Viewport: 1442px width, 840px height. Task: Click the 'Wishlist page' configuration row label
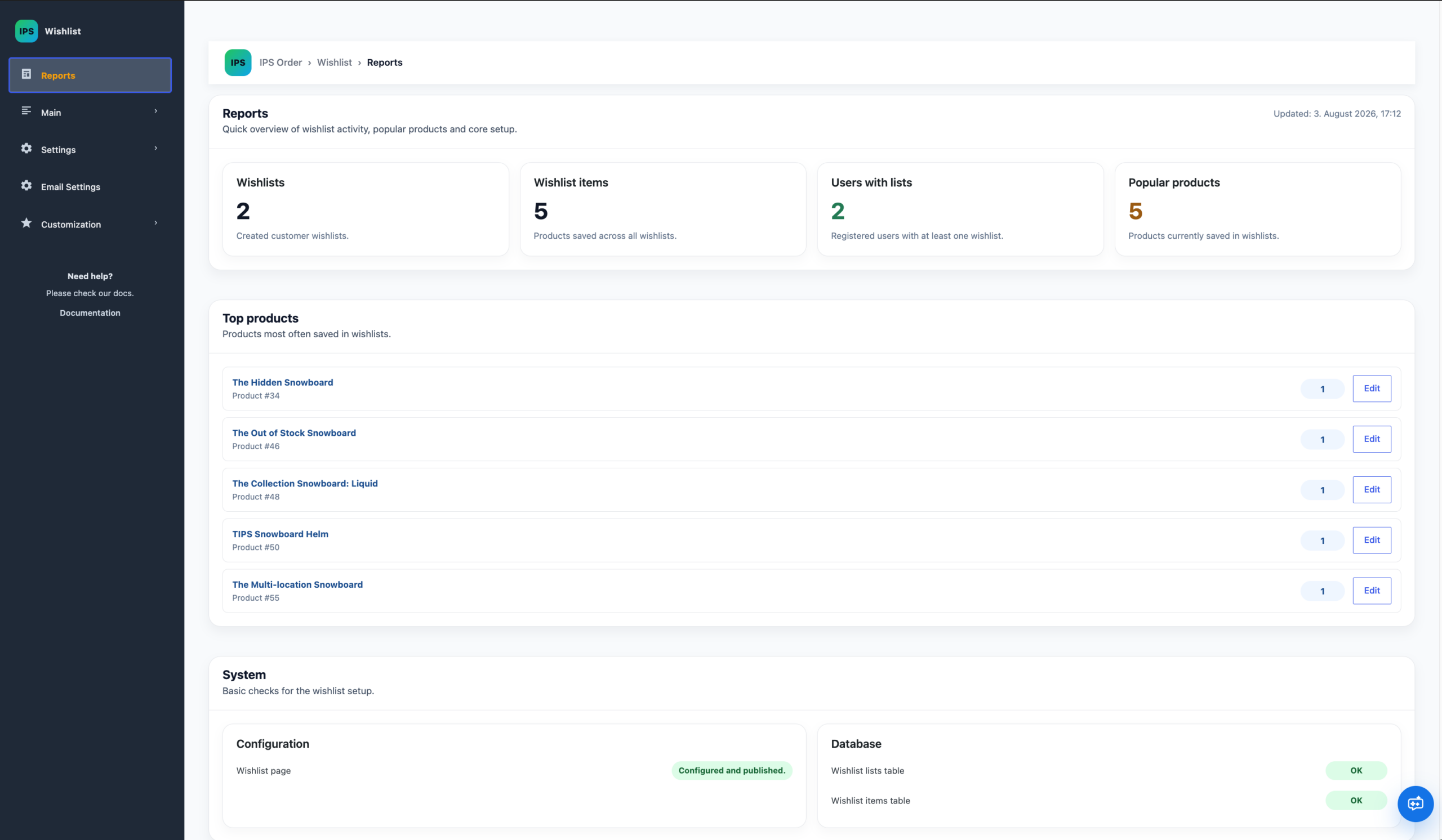click(x=263, y=771)
